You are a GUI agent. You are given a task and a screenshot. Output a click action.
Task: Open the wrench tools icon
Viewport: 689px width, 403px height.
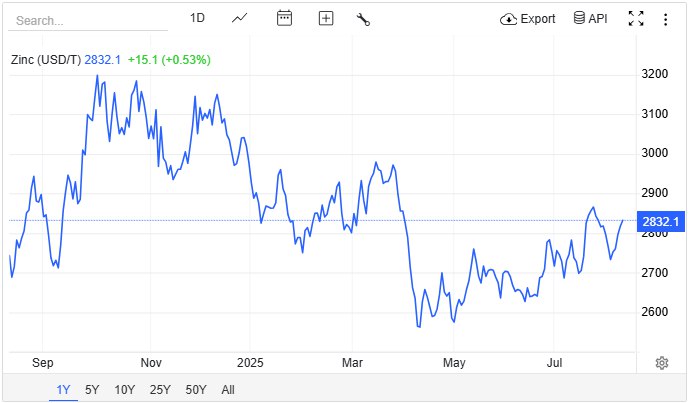(x=363, y=19)
